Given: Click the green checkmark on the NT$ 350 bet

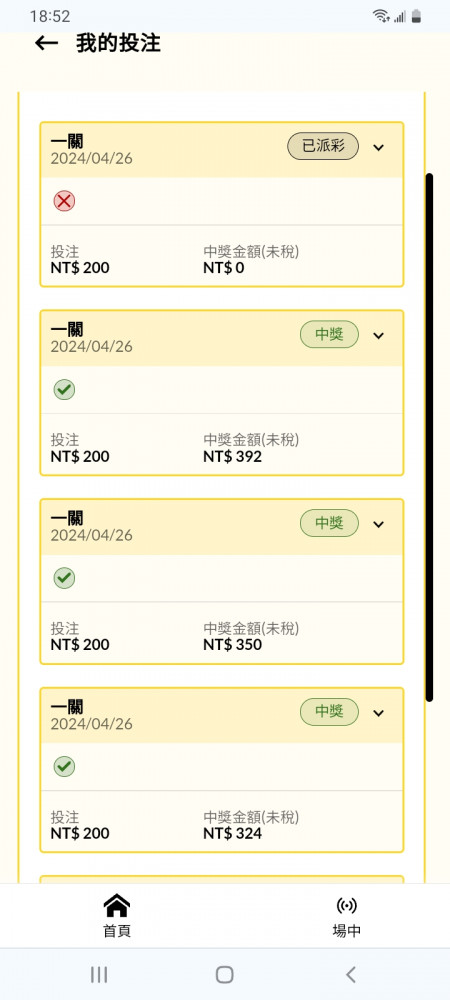Looking at the screenshot, I should (64, 578).
